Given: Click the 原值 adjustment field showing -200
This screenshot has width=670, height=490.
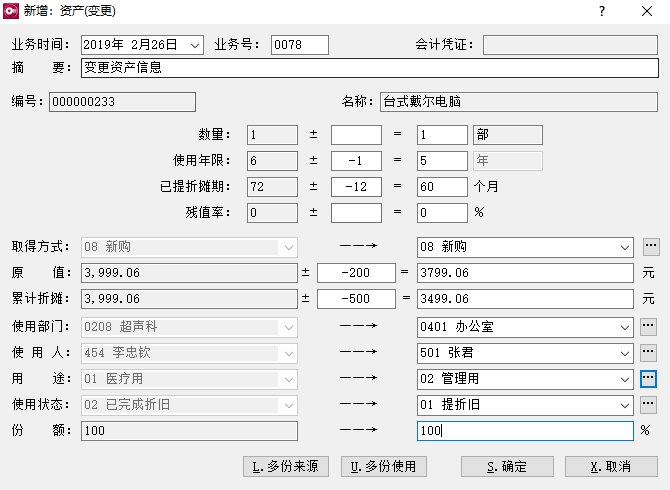Looking at the screenshot, I should coord(357,273).
